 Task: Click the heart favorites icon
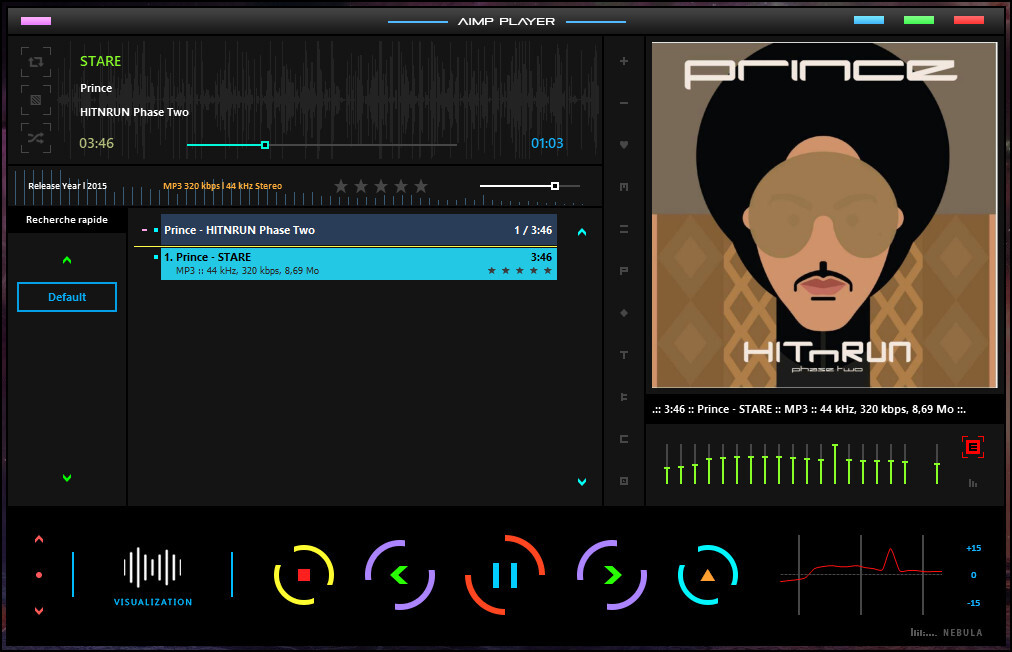click(x=623, y=145)
